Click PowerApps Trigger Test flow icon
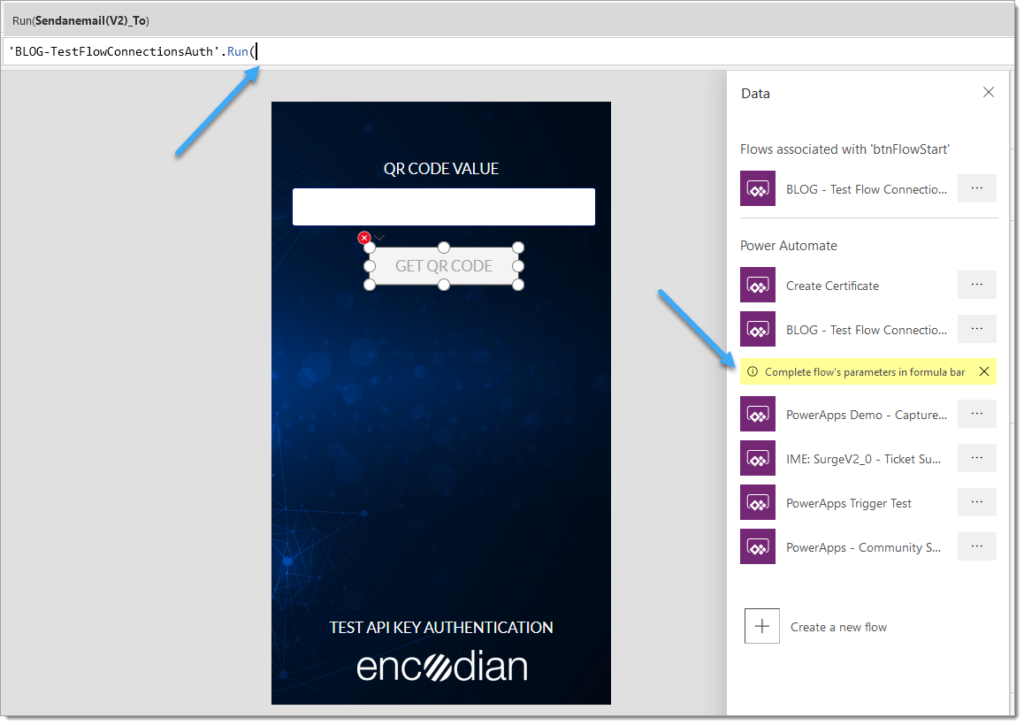 (758, 502)
